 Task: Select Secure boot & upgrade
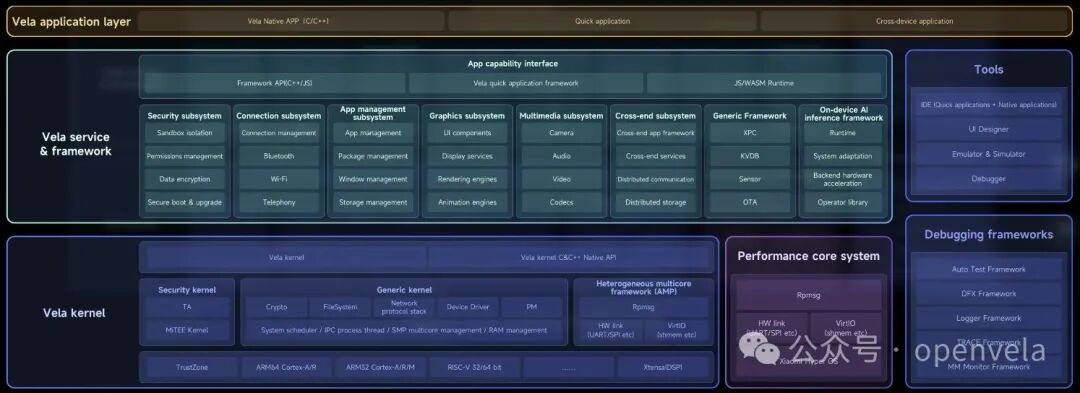185,202
